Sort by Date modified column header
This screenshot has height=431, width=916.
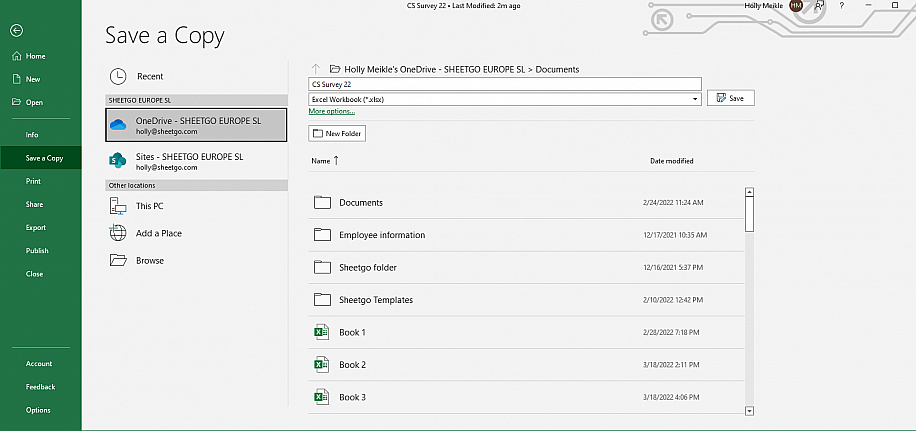tap(672, 161)
